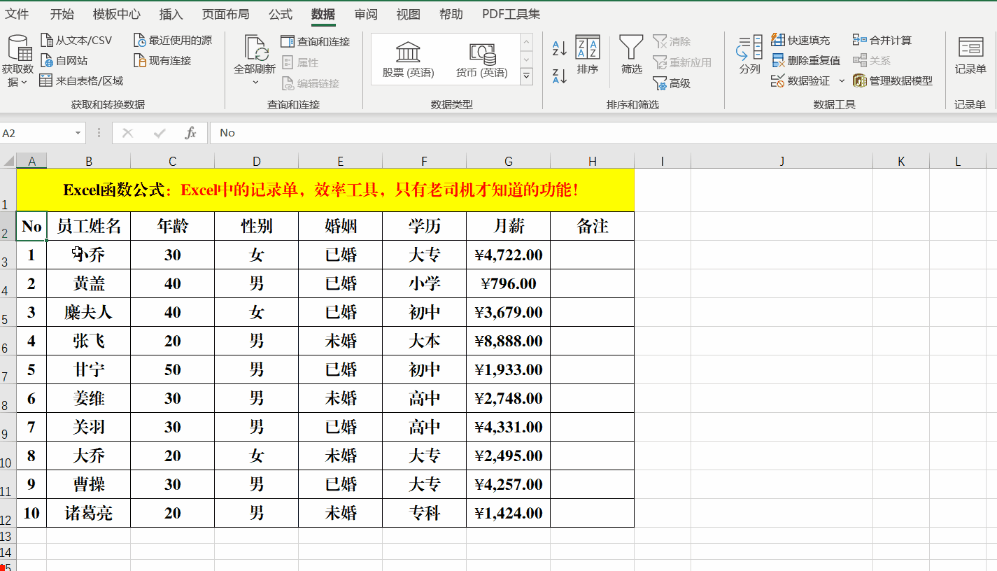This screenshot has width=997, height=571.
Task: Switch to the 模板中心 tab
Action: (x=116, y=14)
